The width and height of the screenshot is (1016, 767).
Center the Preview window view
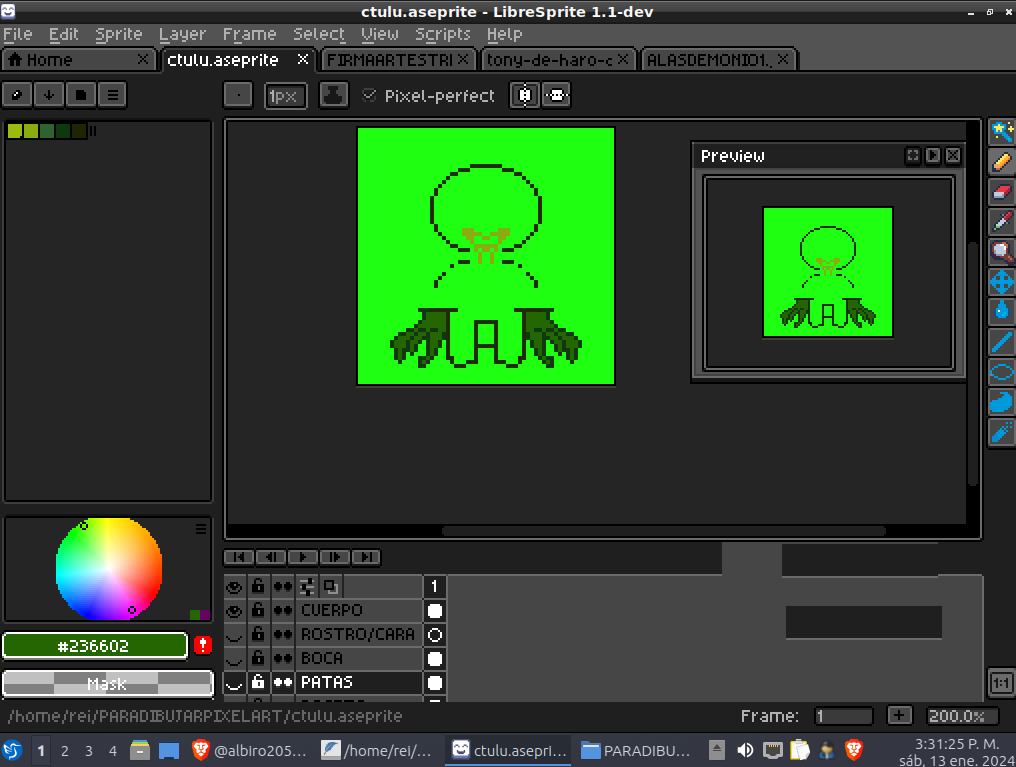[913, 155]
